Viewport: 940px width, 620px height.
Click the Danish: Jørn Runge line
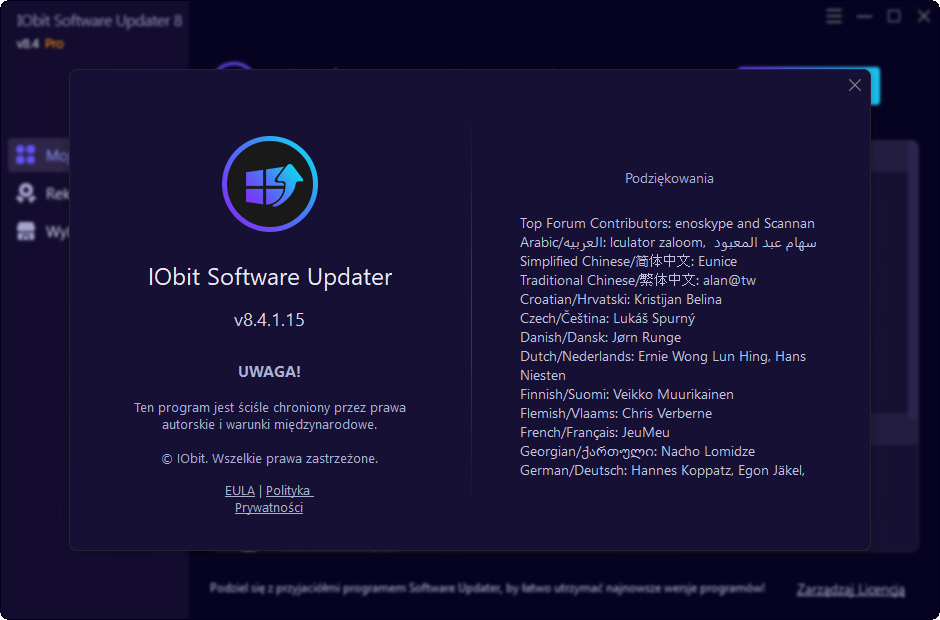pyautogui.click(x=600, y=337)
